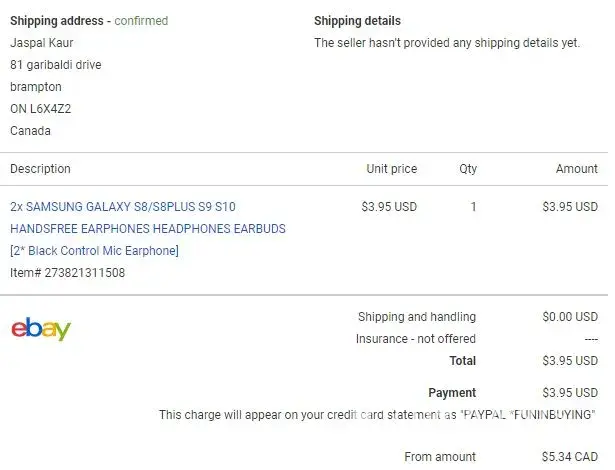Click the Amount column header
The height and width of the screenshot is (470, 615).
tap(576, 169)
